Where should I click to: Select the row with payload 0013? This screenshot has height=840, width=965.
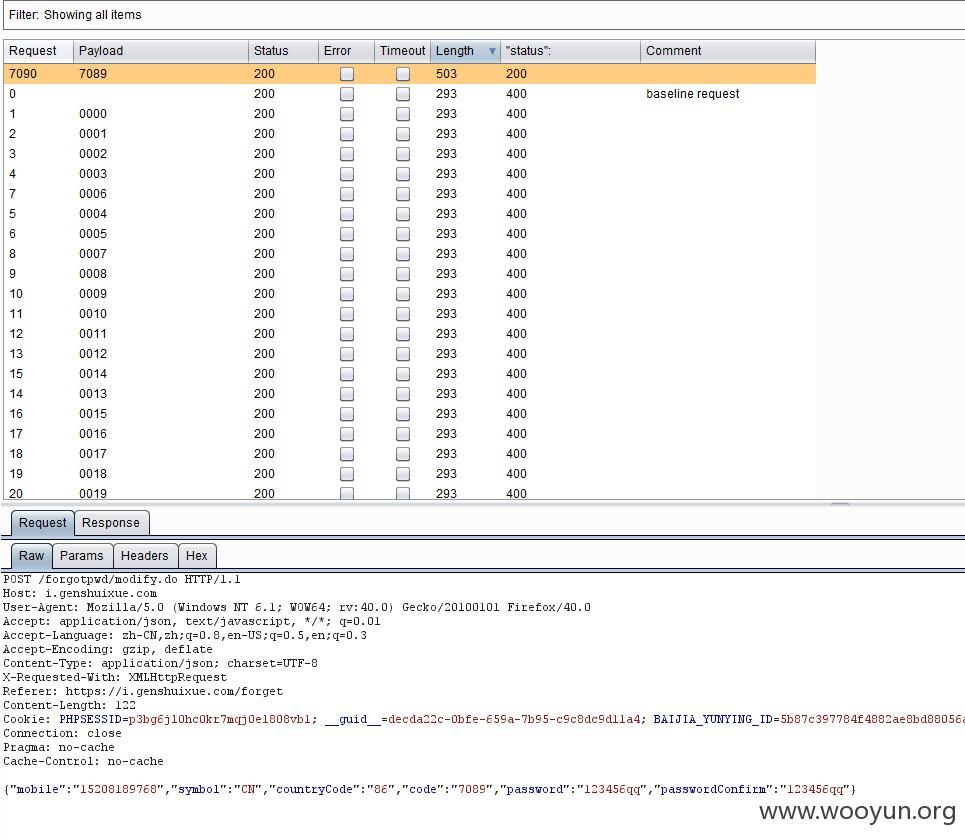click(410, 394)
